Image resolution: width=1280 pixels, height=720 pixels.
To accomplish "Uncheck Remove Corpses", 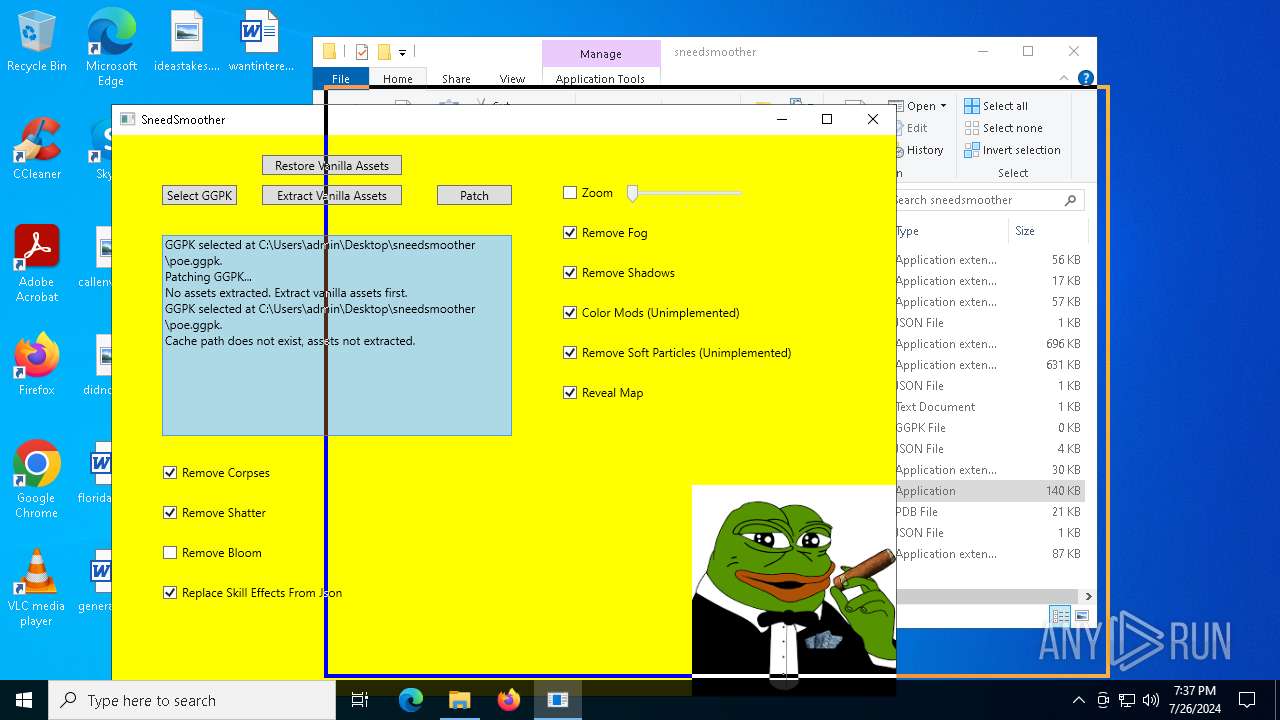I will (x=170, y=473).
